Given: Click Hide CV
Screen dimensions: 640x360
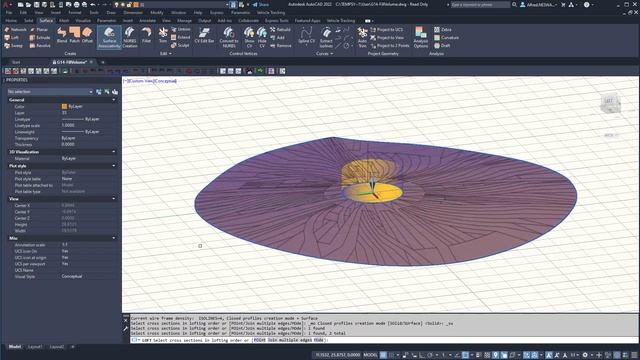Looking at the screenshot, I should point(262,38).
